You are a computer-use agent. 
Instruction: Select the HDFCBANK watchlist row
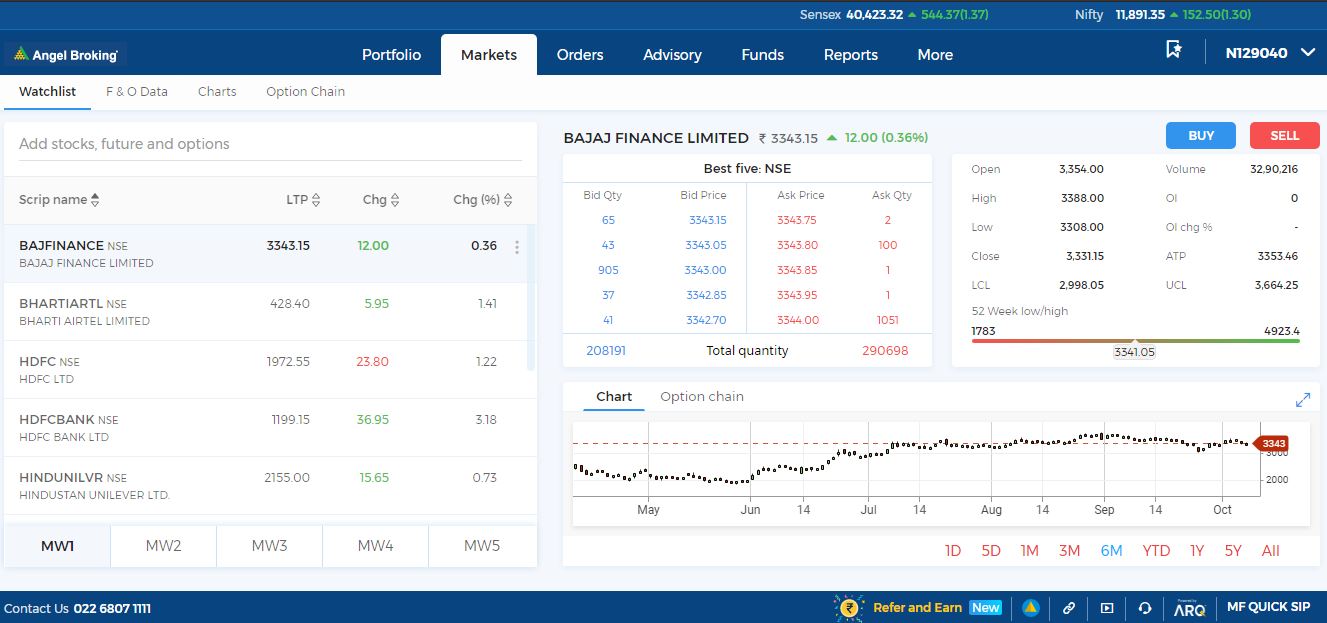265,428
